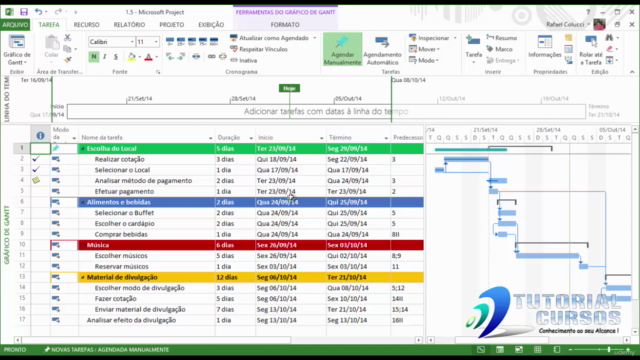This screenshot has height=360, width=640.
Task: Click the note icon on row 4
Action: 36,180
